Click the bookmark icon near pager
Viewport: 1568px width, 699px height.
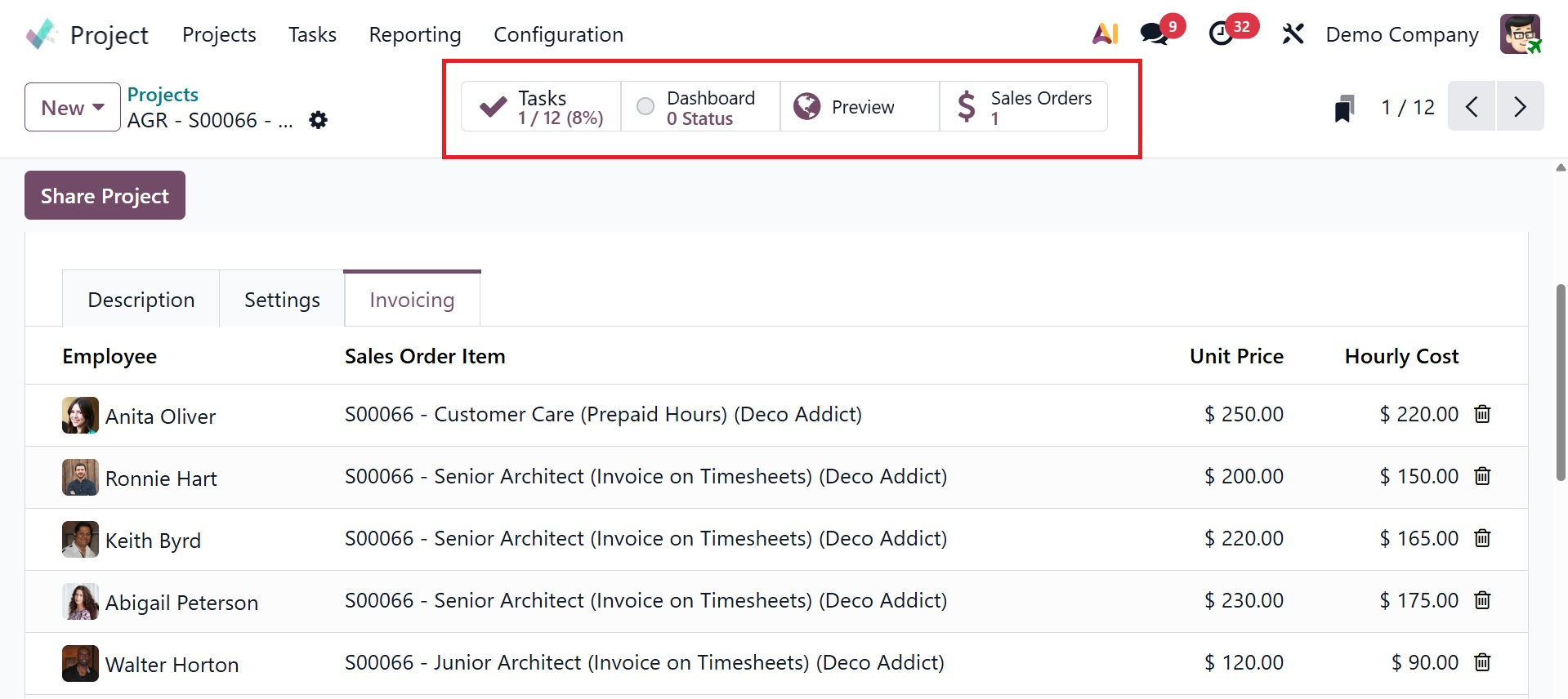(x=1344, y=108)
